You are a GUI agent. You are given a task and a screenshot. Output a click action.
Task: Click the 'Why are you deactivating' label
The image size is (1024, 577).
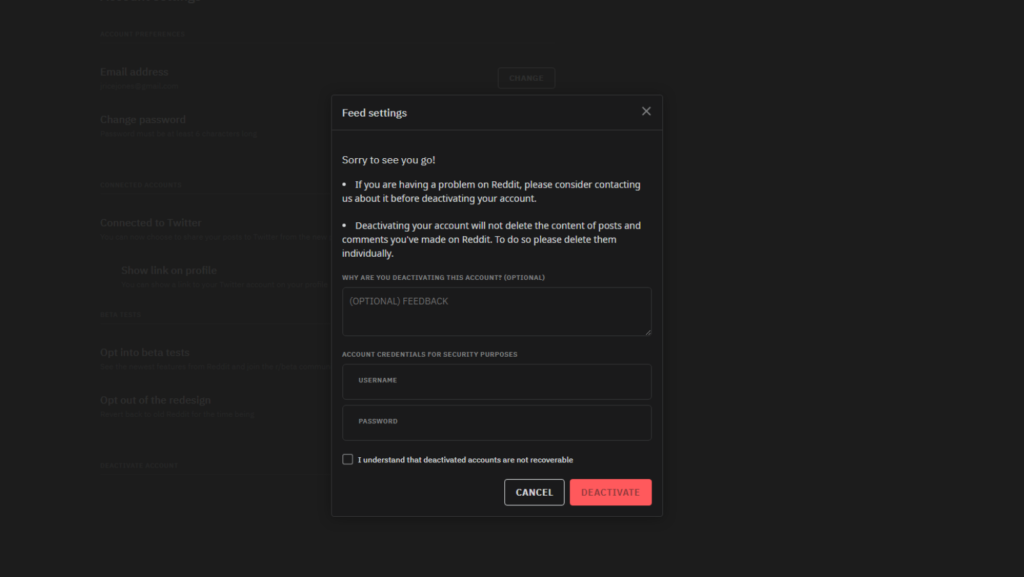coord(443,277)
